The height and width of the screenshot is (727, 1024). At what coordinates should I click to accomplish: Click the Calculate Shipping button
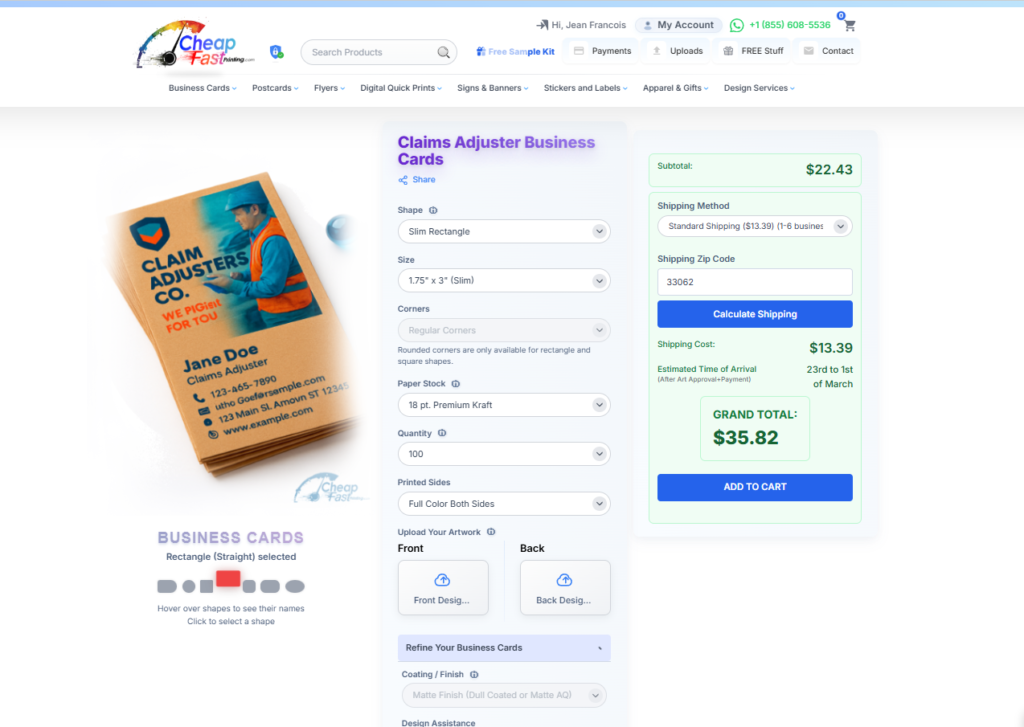(x=754, y=314)
